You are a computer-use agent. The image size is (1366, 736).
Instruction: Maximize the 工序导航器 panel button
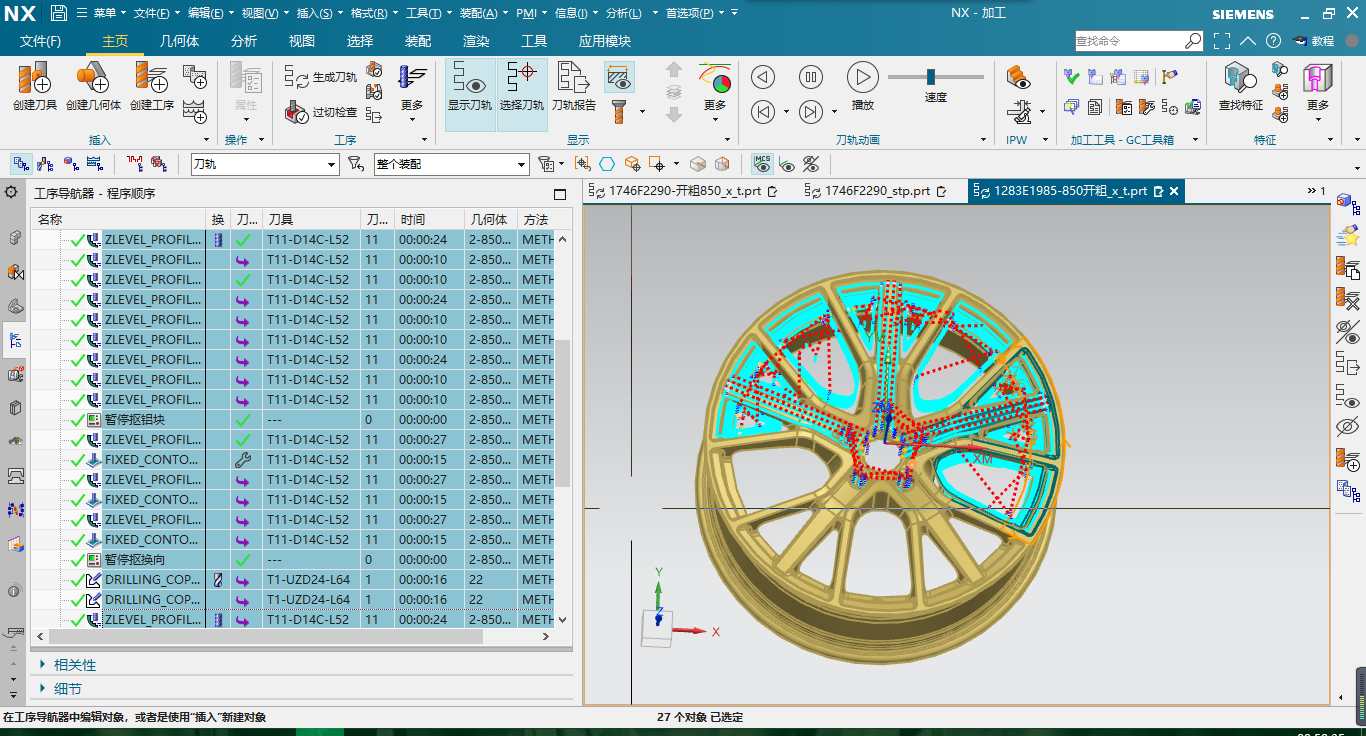pos(560,194)
